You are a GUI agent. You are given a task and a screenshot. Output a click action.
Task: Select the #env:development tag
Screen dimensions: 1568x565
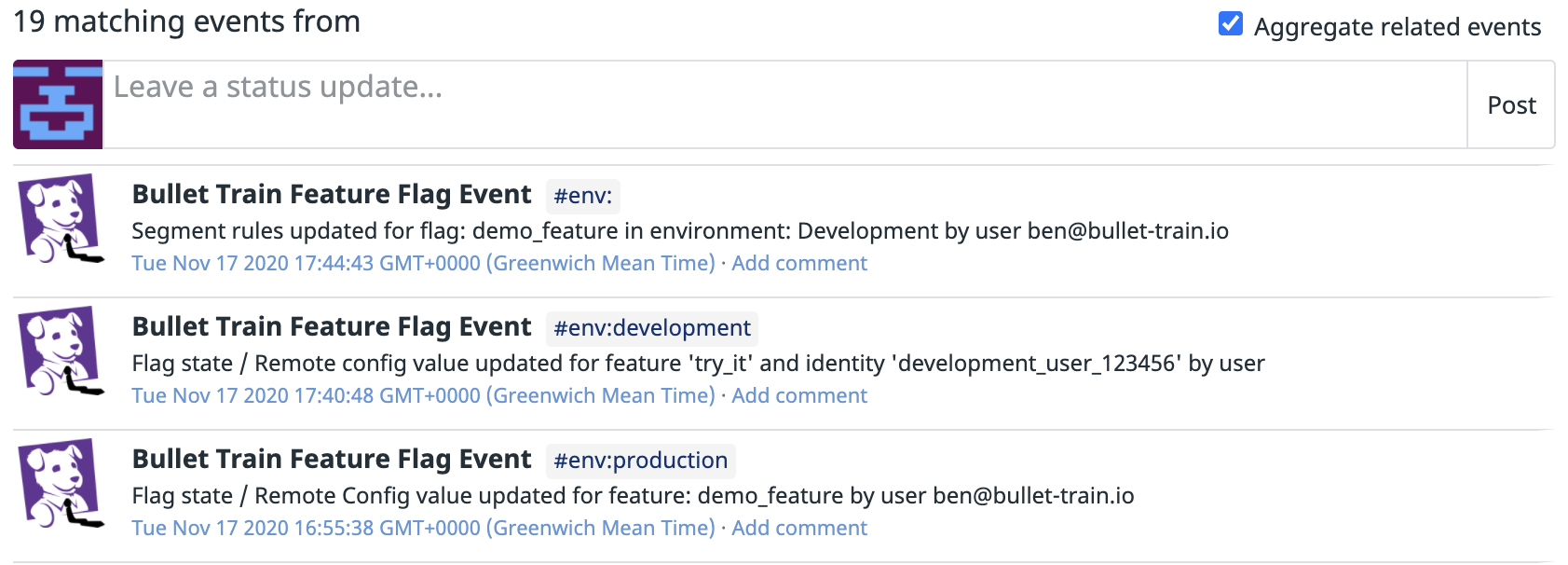(x=651, y=329)
